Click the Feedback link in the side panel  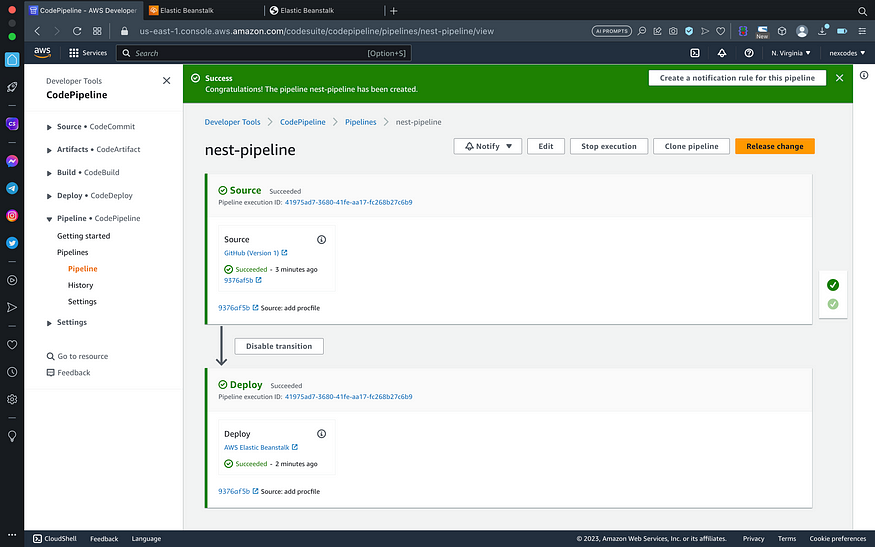[68, 373]
